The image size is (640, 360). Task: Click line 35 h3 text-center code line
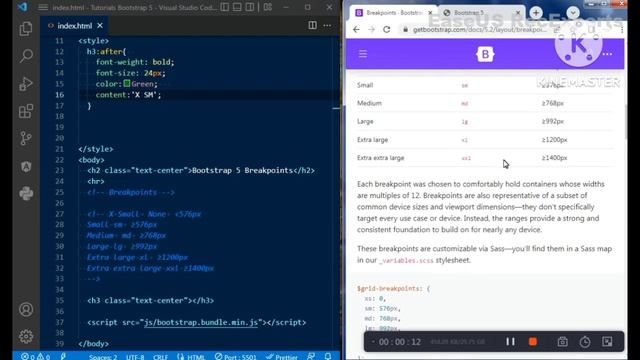point(151,301)
